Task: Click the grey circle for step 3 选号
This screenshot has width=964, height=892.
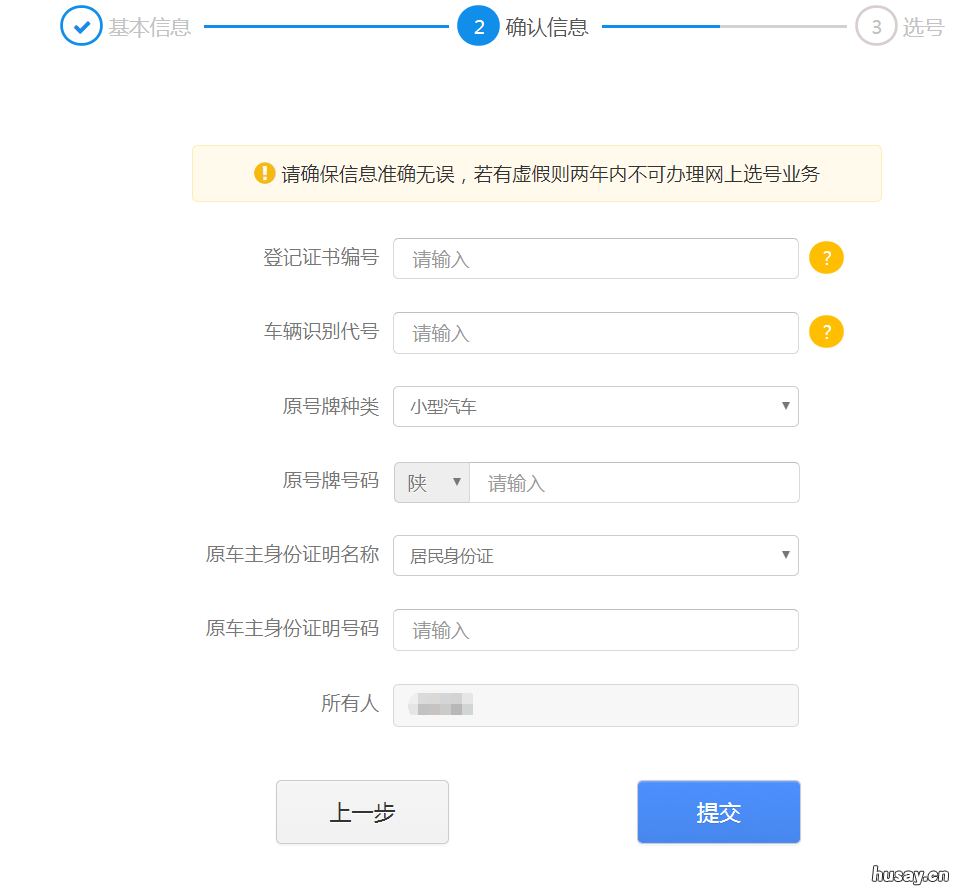Action: tap(876, 27)
